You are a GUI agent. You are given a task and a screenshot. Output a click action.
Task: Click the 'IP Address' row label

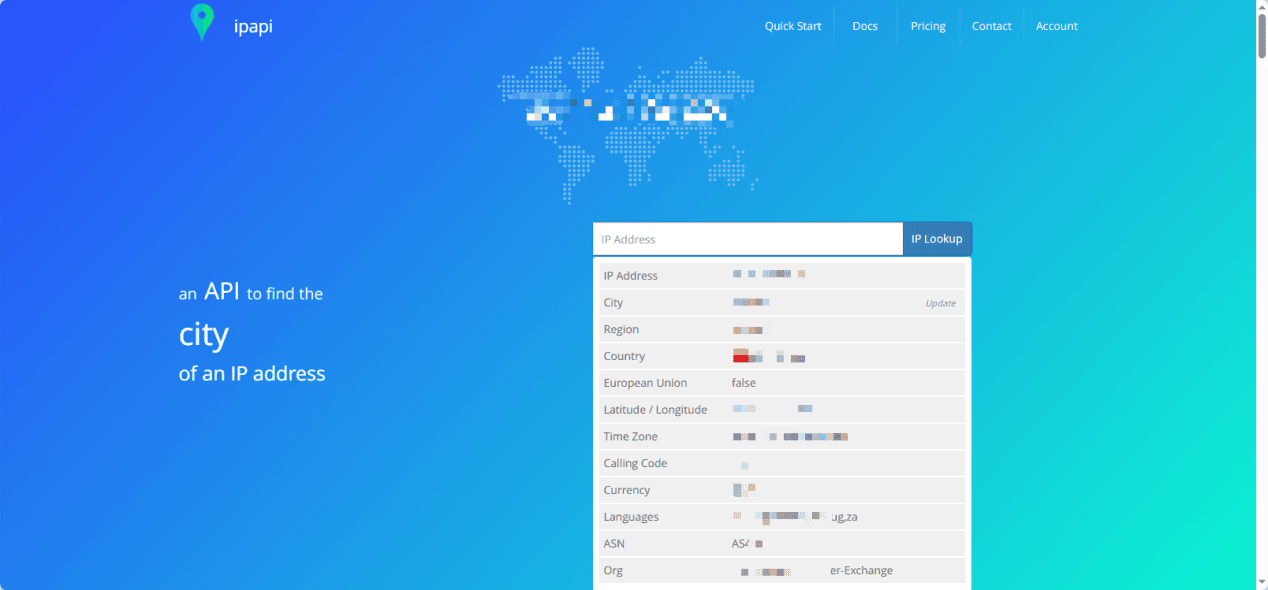[630, 276]
